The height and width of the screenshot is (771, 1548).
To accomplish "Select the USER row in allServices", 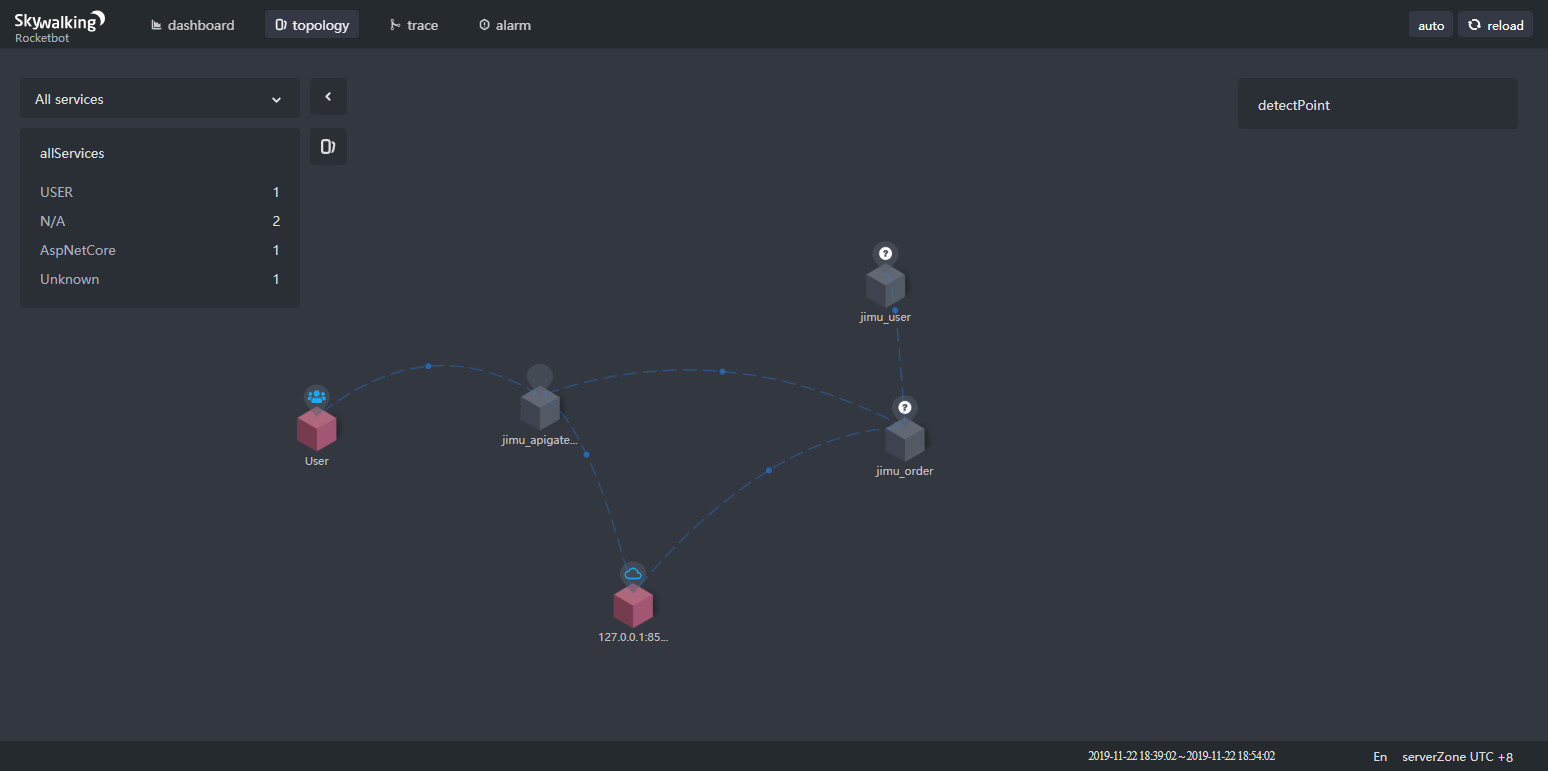I will [x=160, y=192].
